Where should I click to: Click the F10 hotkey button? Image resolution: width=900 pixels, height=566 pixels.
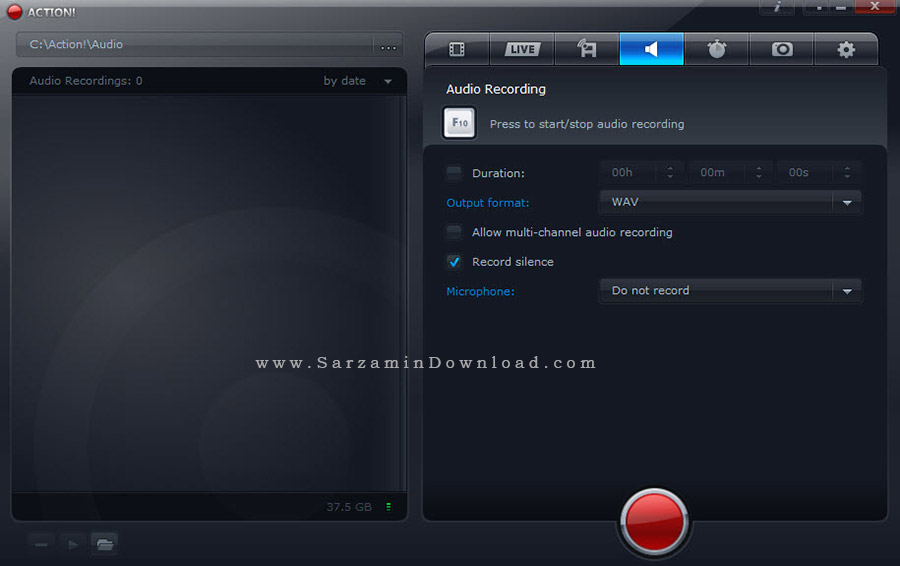pos(459,123)
